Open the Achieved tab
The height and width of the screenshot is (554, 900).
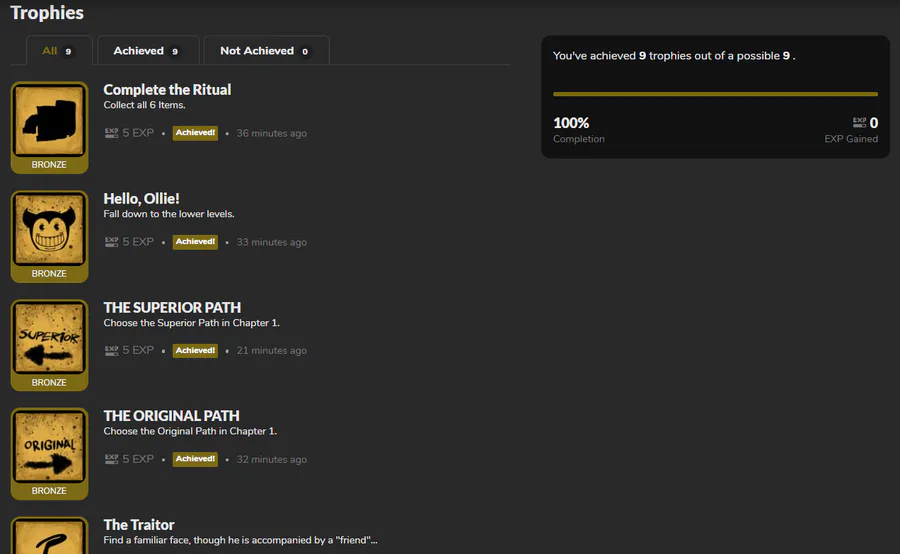pos(147,51)
